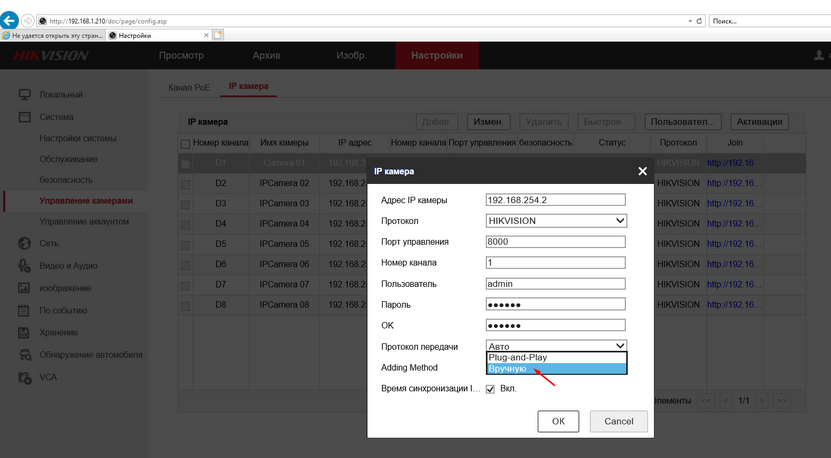Select Plug-and-Play in the dropdown list
Image resolution: width=831 pixels, height=458 pixels.
(x=556, y=358)
